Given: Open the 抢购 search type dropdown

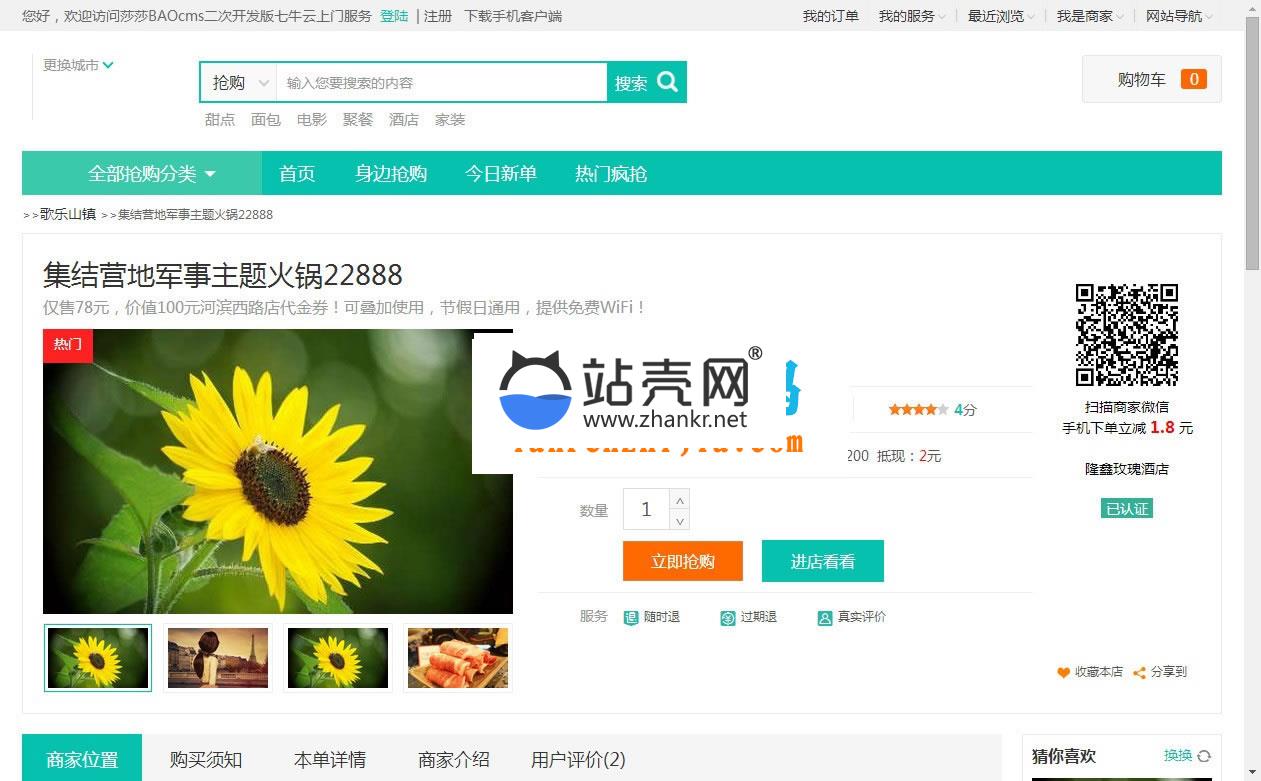Looking at the screenshot, I should click(x=238, y=82).
